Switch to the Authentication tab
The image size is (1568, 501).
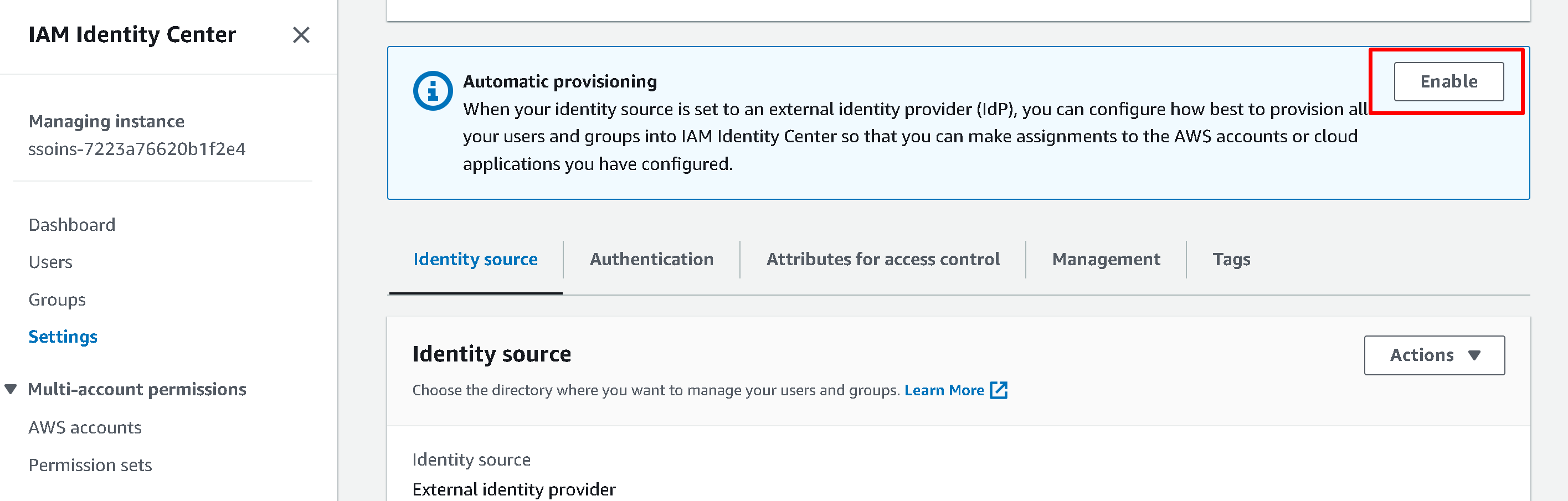click(651, 259)
